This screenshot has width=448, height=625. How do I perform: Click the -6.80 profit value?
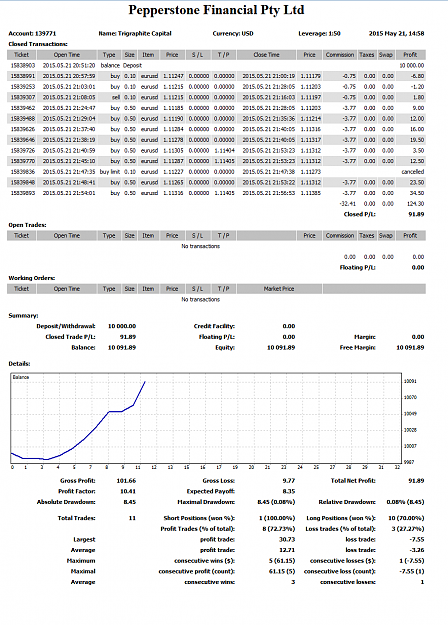[x=417, y=76]
